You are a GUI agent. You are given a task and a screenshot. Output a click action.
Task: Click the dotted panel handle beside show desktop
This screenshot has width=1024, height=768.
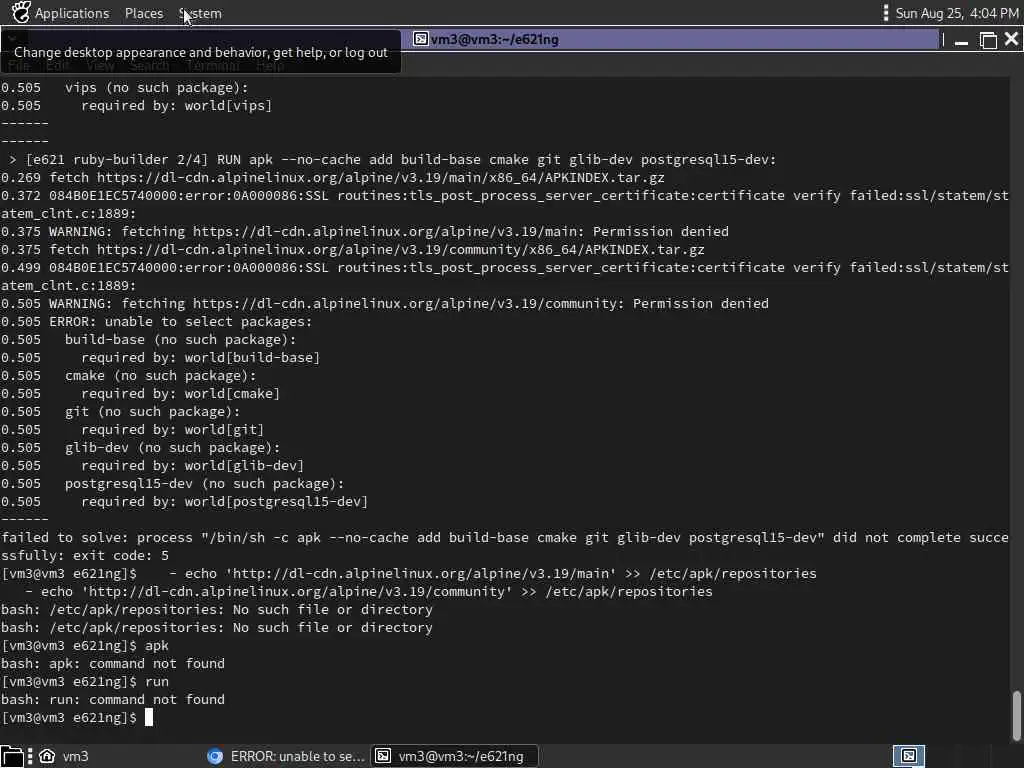tap(29, 756)
